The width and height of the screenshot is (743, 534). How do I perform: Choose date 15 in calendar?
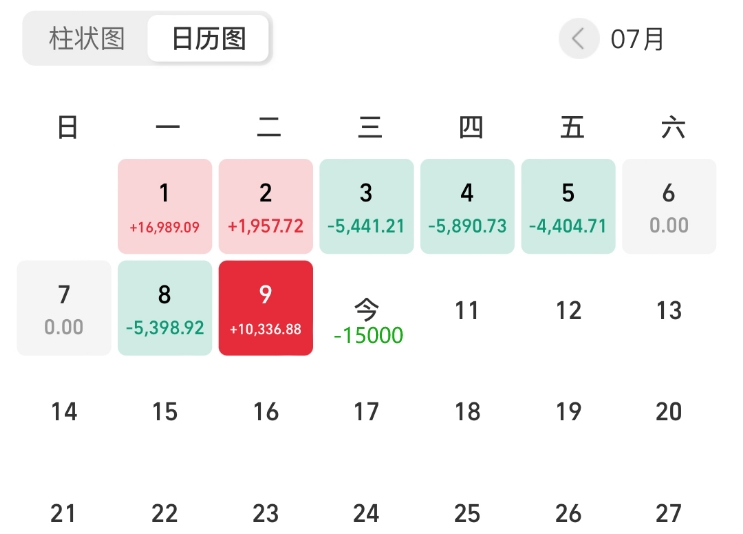point(165,411)
